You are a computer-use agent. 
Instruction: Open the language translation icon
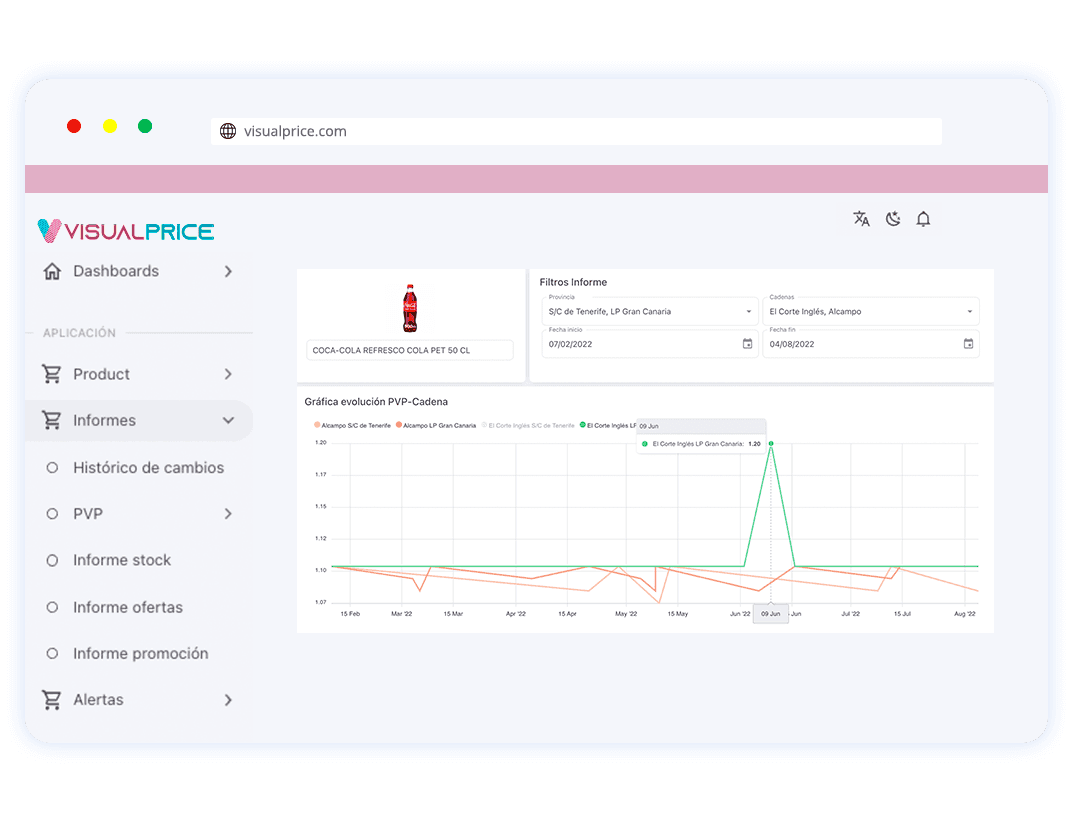tap(861, 219)
